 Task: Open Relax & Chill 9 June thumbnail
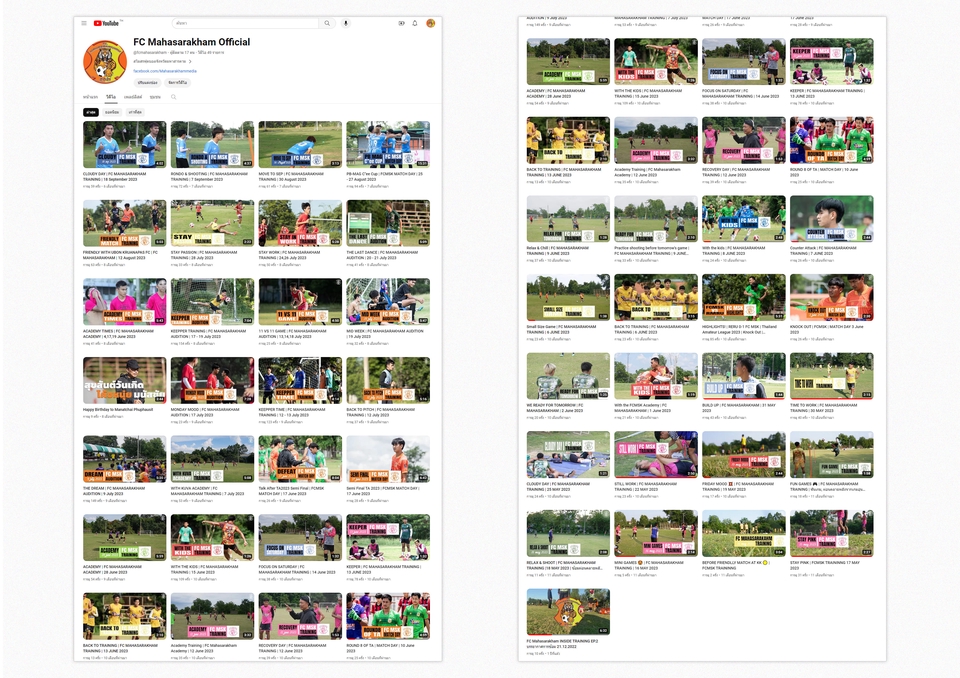click(x=568, y=219)
